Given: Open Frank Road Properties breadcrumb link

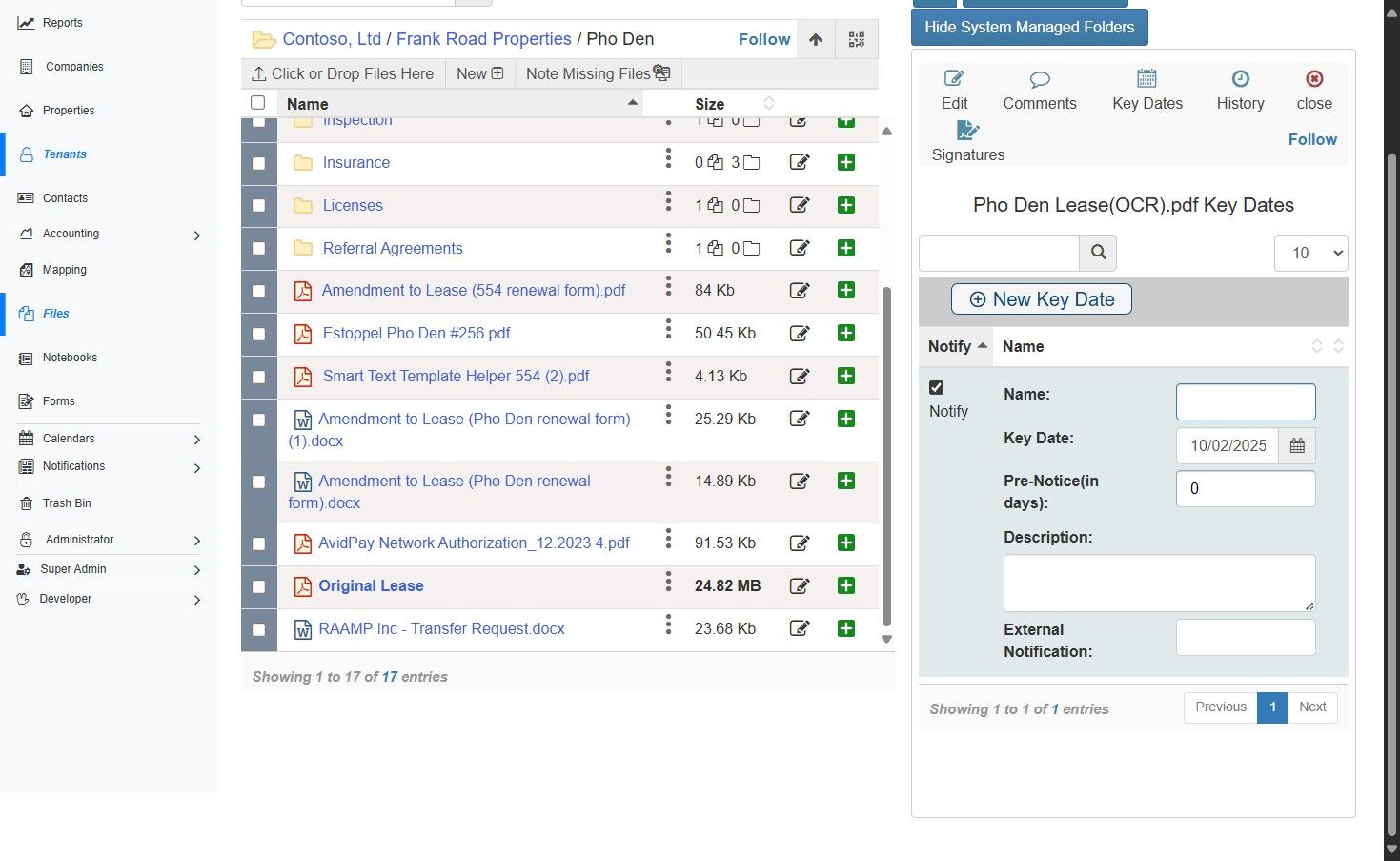Looking at the screenshot, I should (483, 39).
